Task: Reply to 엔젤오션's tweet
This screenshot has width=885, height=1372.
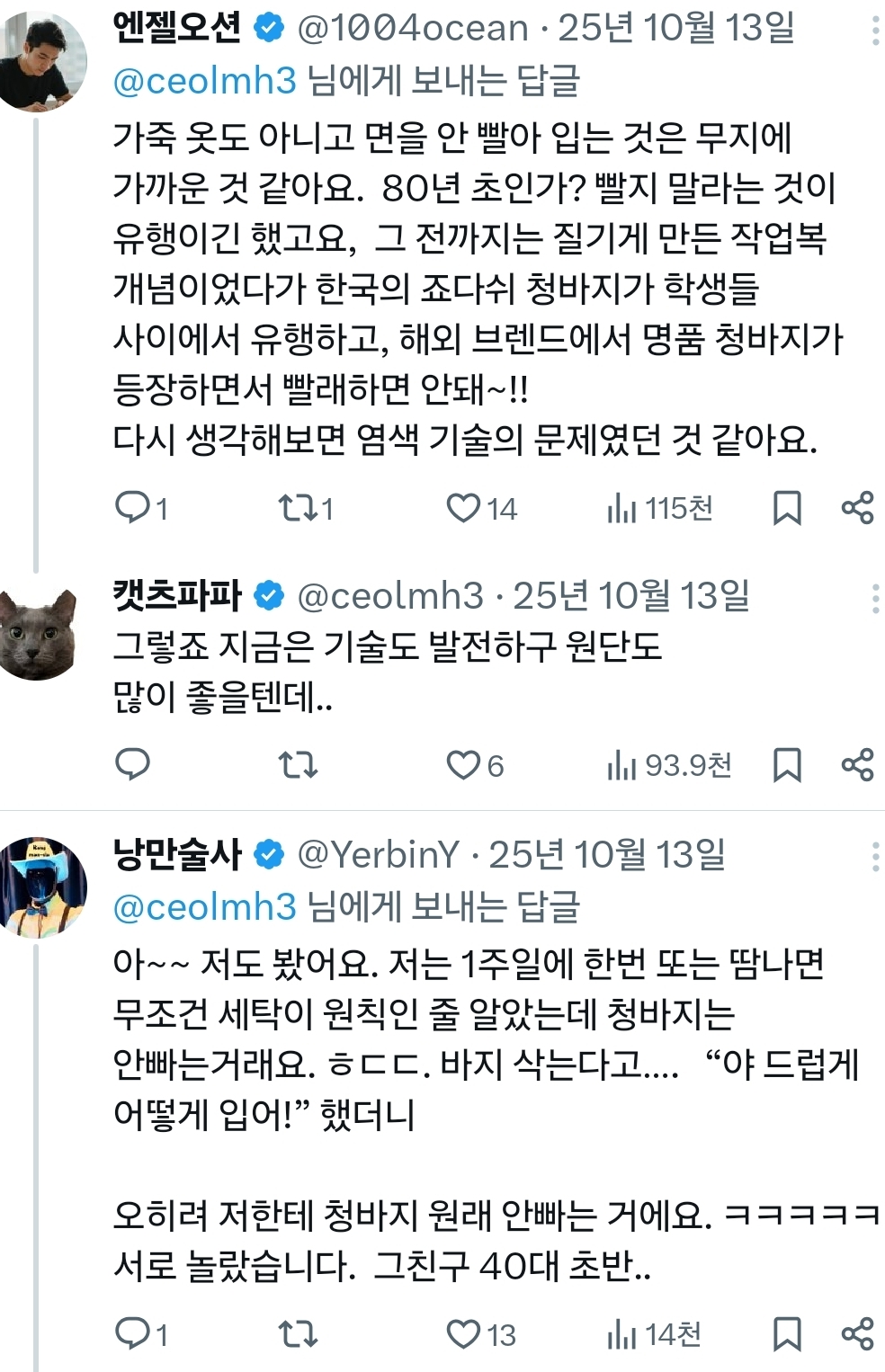Action: pos(133,508)
